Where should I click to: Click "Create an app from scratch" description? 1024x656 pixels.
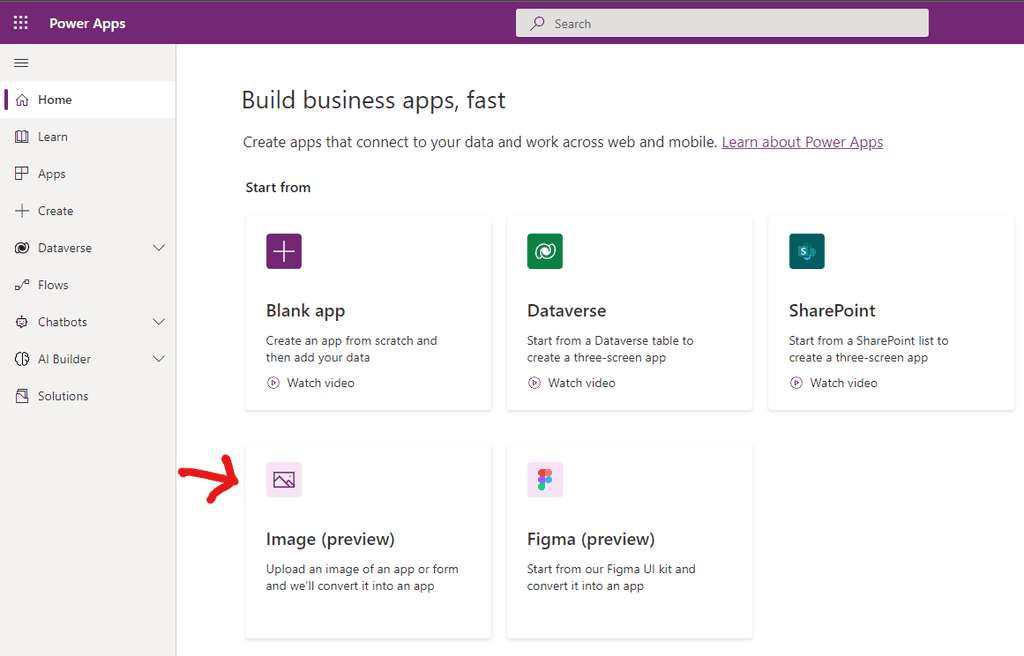(x=351, y=349)
